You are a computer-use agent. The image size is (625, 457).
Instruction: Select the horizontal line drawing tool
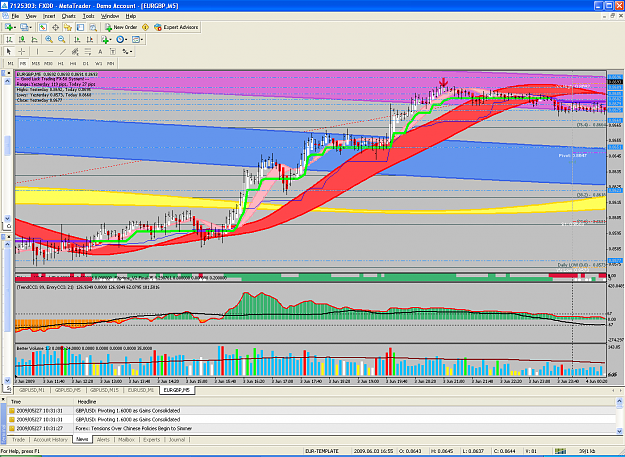(x=50, y=51)
